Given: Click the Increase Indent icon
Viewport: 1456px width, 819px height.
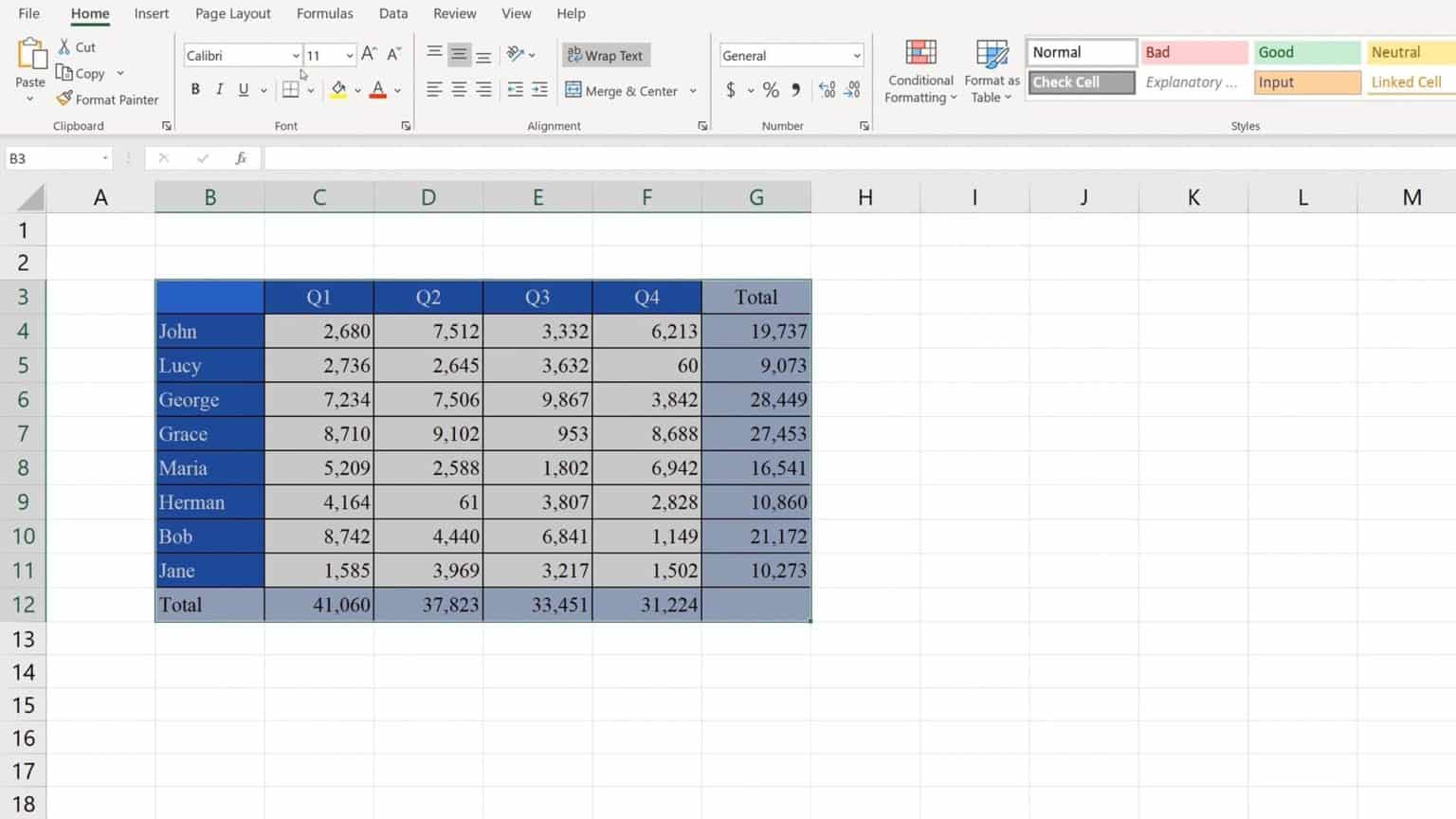Looking at the screenshot, I should (x=539, y=90).
